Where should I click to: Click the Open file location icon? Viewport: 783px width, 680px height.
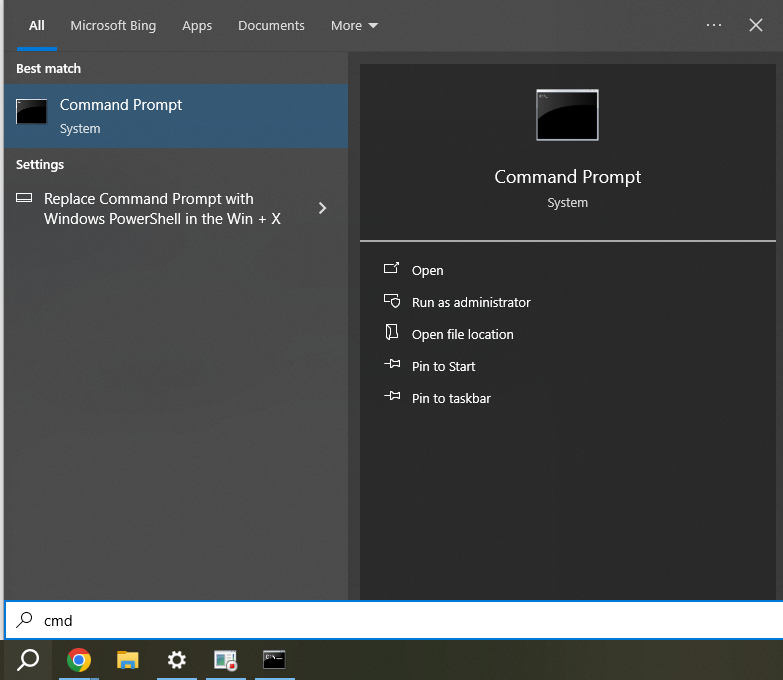[392, 332]
